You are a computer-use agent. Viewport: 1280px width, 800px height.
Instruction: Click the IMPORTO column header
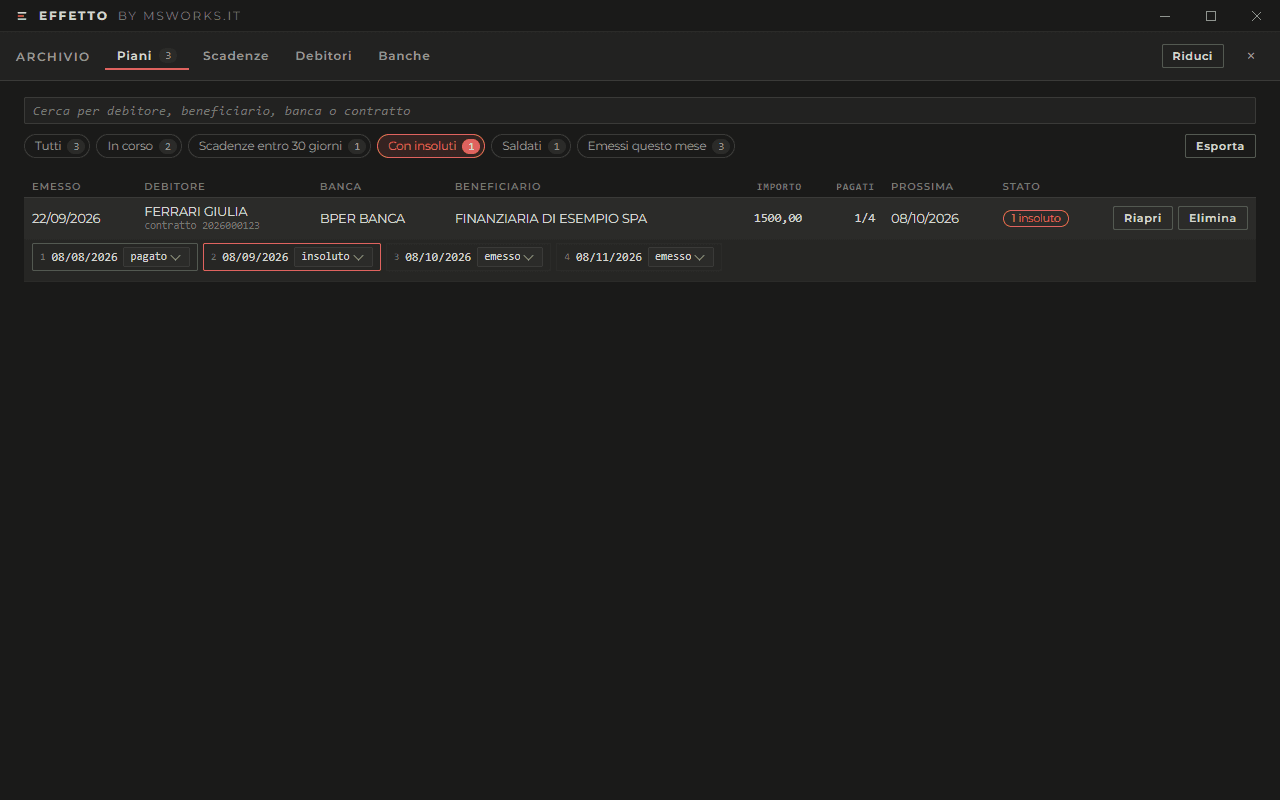click(x=779, y=187)
